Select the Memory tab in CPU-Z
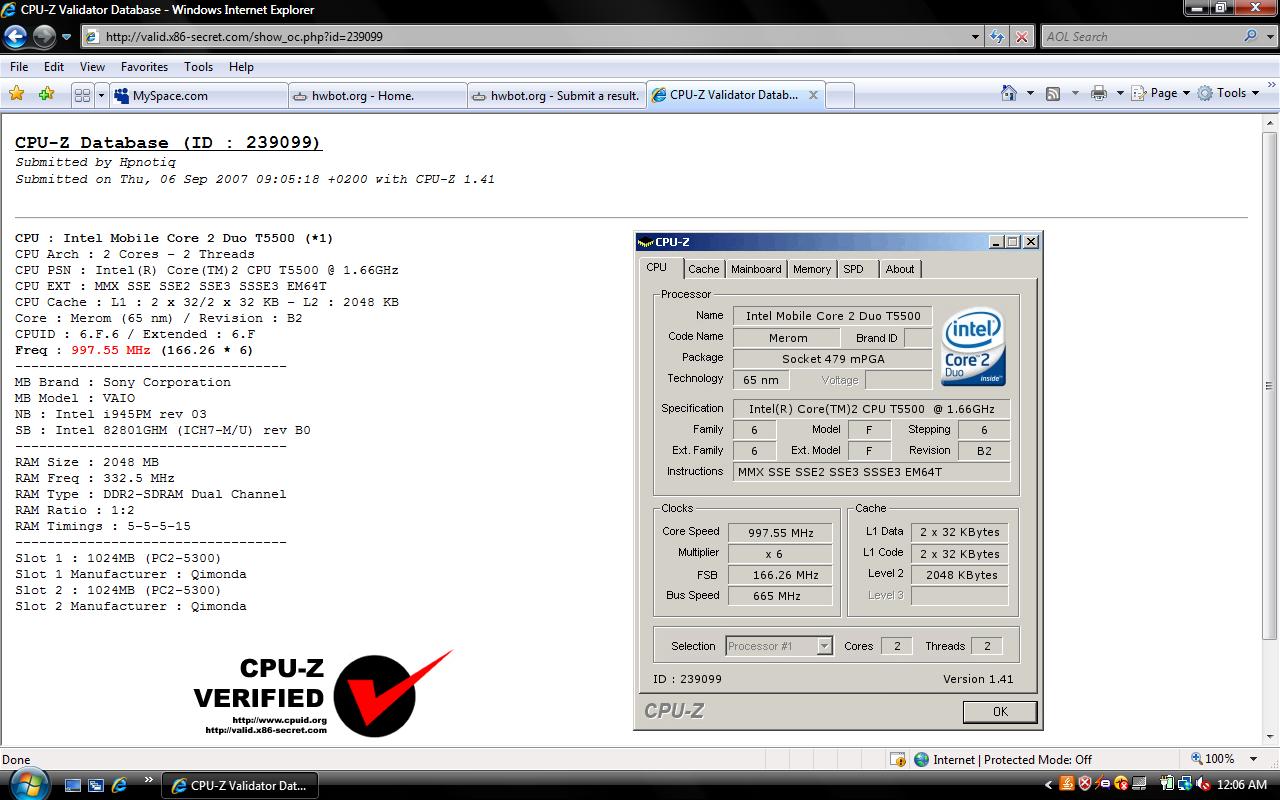The height and width of the screenshot is (800, 1280). pos(812,269)
